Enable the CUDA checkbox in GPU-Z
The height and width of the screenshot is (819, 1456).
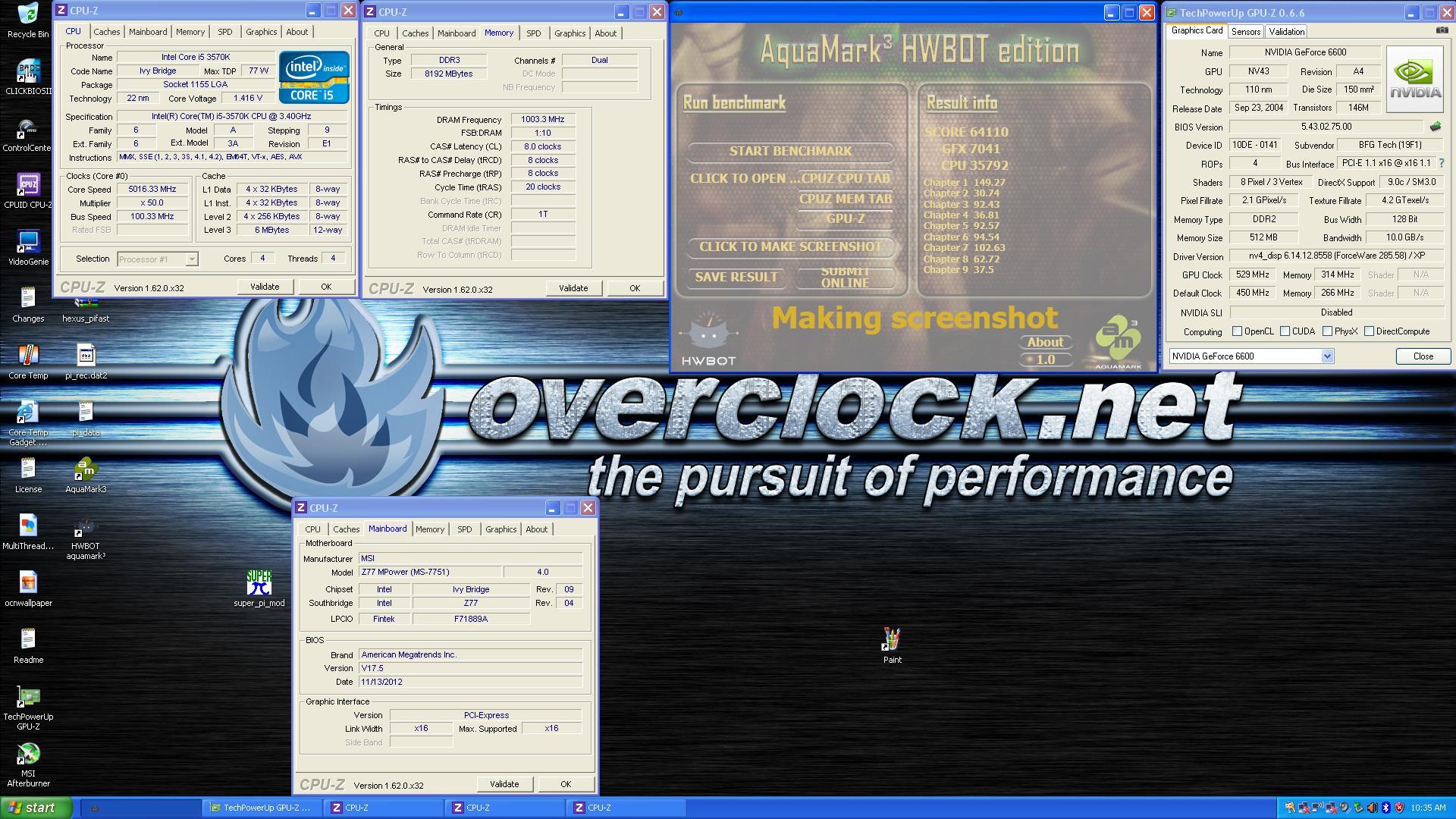click(1285, 331)
